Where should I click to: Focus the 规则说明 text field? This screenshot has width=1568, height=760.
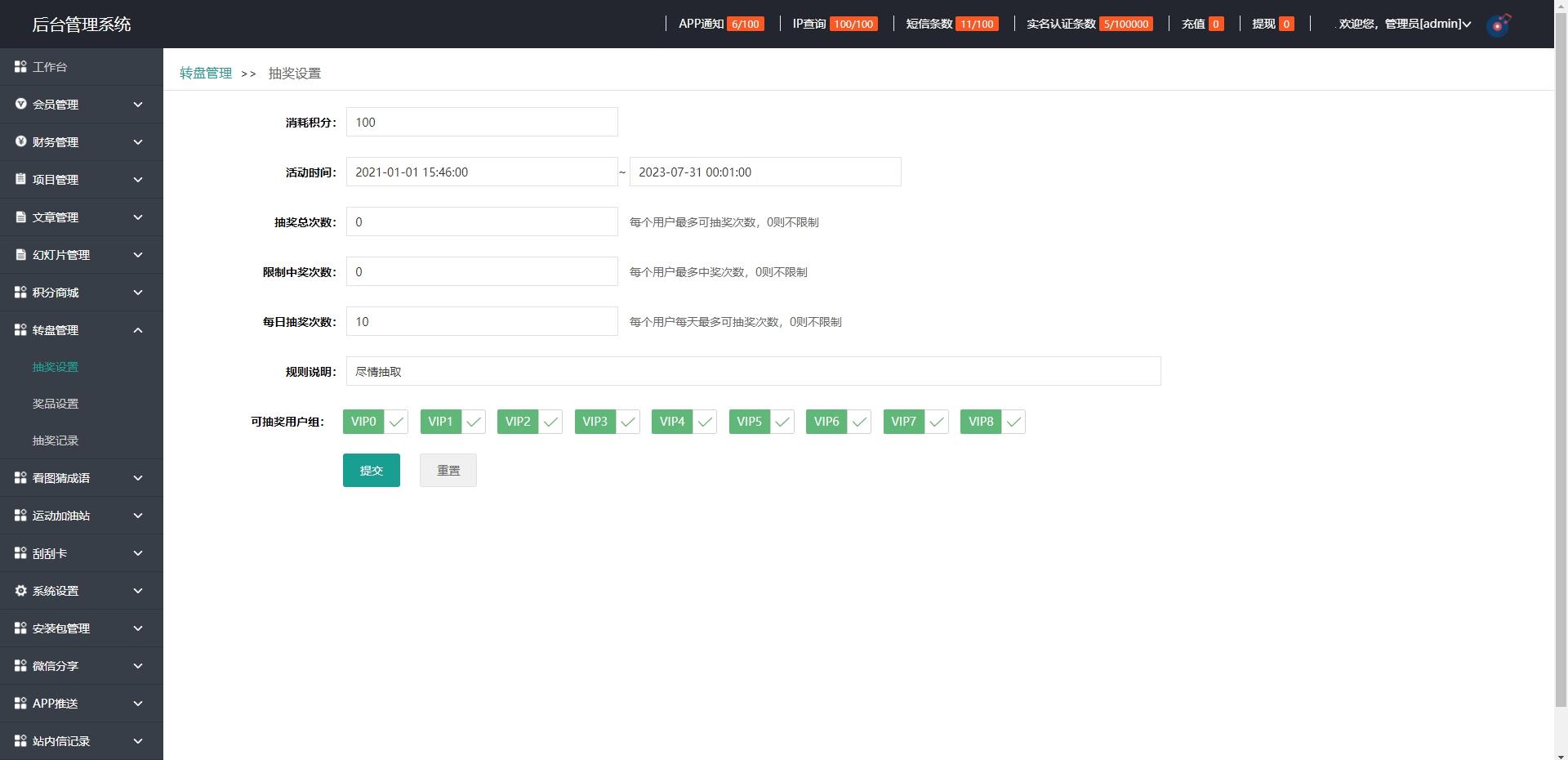pos(753,371)
